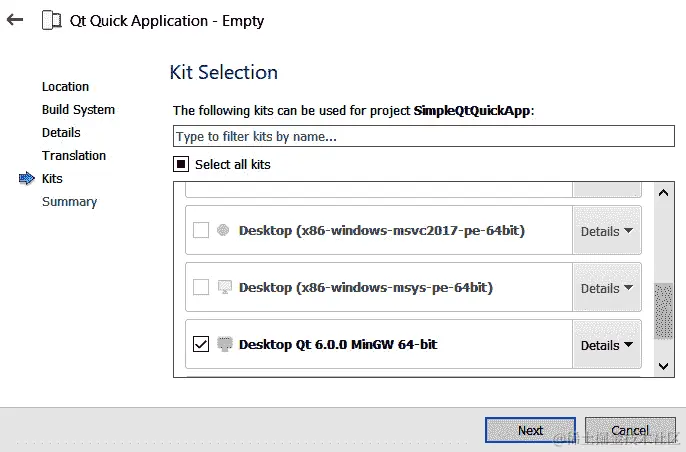This screenshot has height=452, width=686.
Task: Enable the x86-windows-msvc2017-pe-64bit kit checkbox
Action: click(x=201, y=230)
